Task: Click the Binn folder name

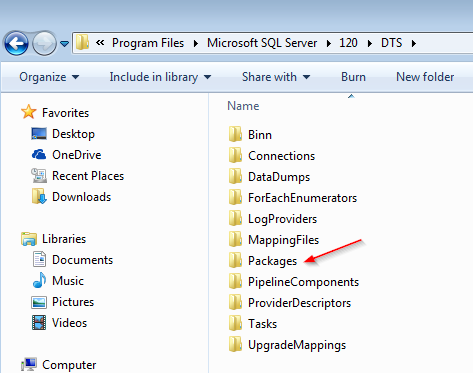Action: click(260, 135)
